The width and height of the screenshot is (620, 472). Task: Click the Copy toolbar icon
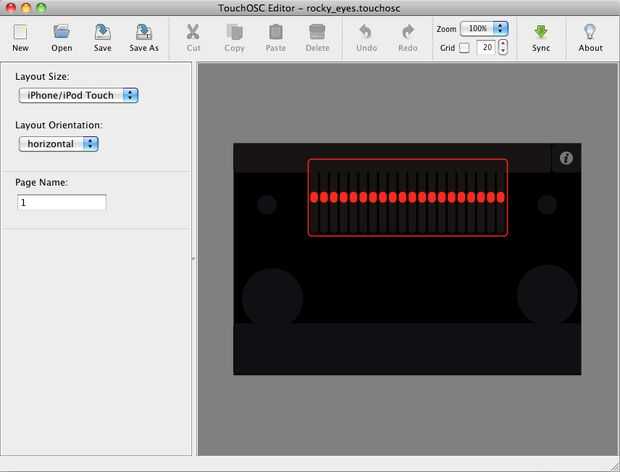234,33
